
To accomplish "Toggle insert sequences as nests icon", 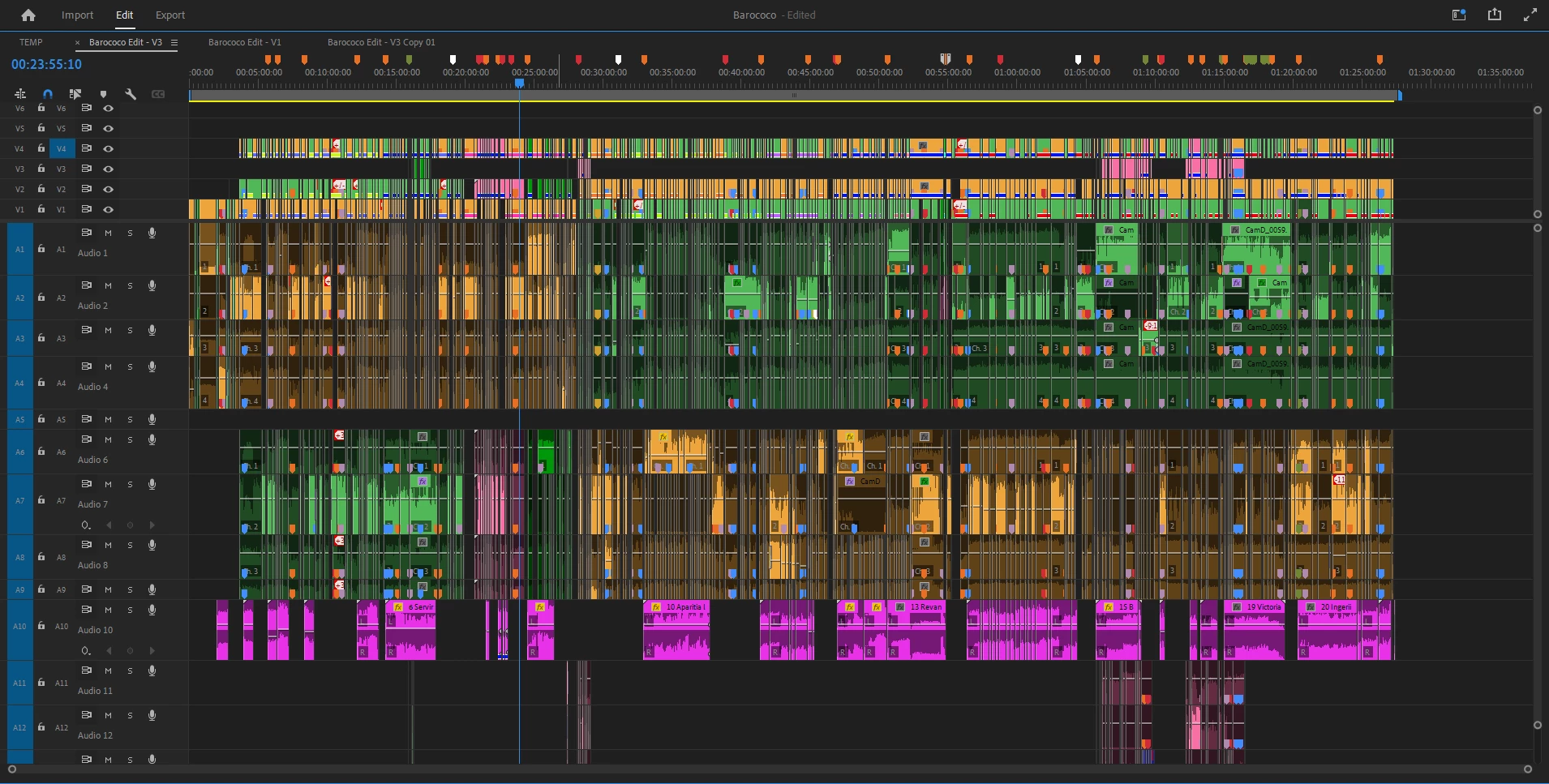I will (20, 94).
